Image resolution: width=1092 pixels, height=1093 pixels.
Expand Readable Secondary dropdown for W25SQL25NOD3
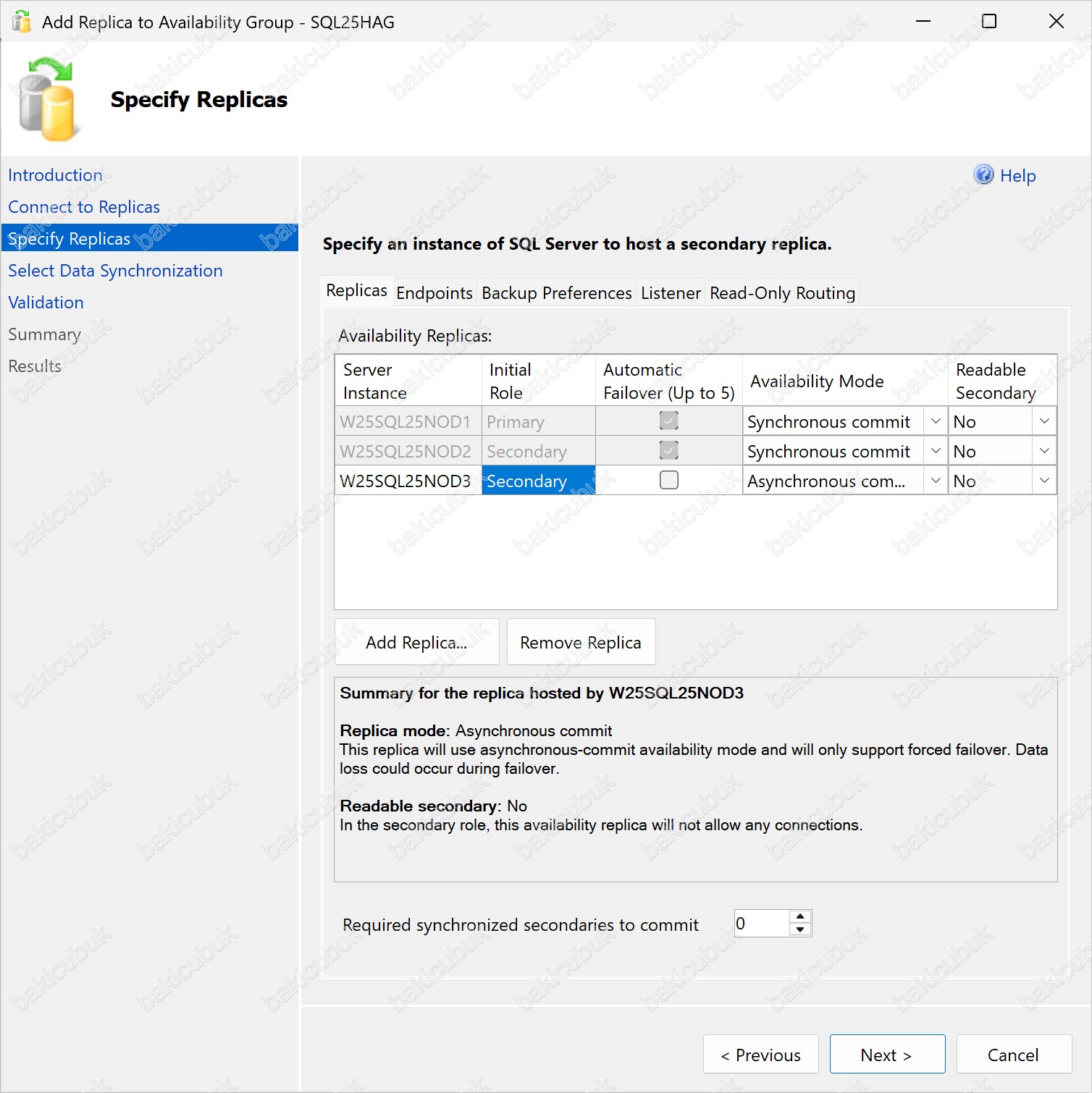[x=1044, y=481]
